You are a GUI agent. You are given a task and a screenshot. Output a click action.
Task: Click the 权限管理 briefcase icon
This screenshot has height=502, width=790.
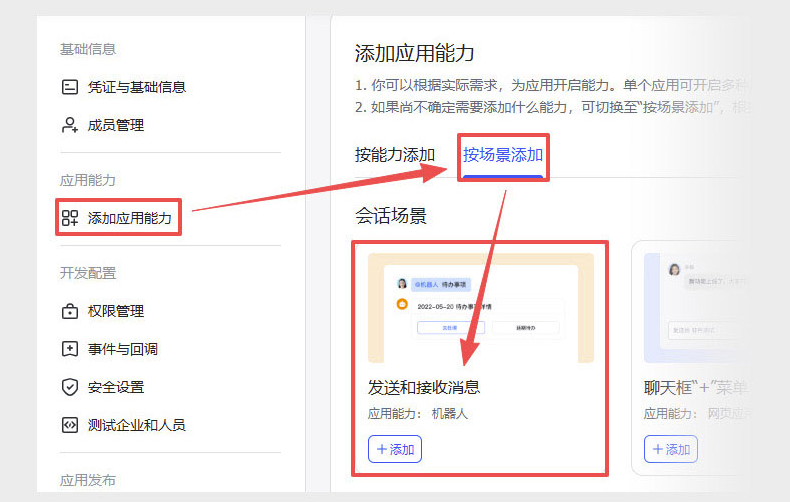point(70,311)
